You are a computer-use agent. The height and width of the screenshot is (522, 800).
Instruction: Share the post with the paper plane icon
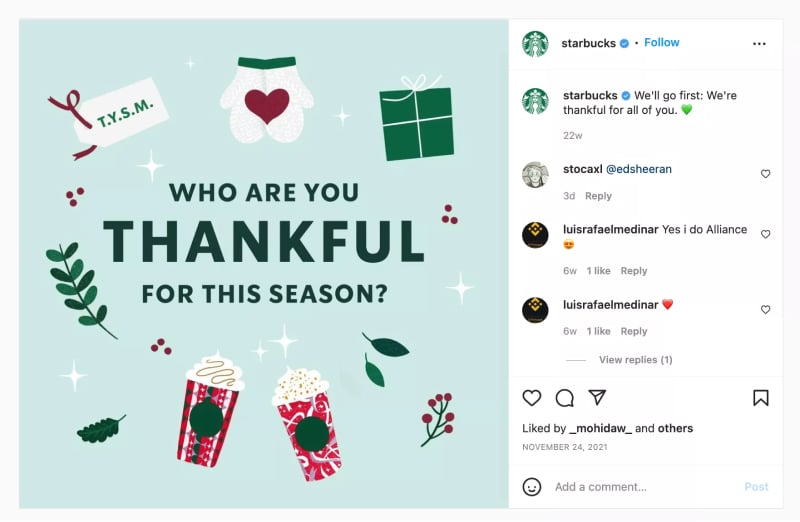click(597, 397)
